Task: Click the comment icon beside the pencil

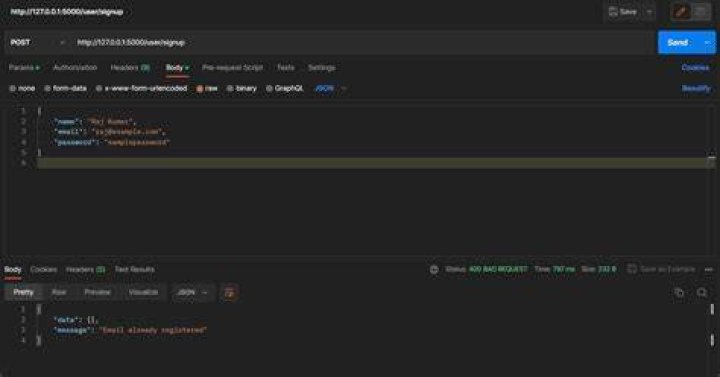Action: pyautogui.click(x=701, y=12)
